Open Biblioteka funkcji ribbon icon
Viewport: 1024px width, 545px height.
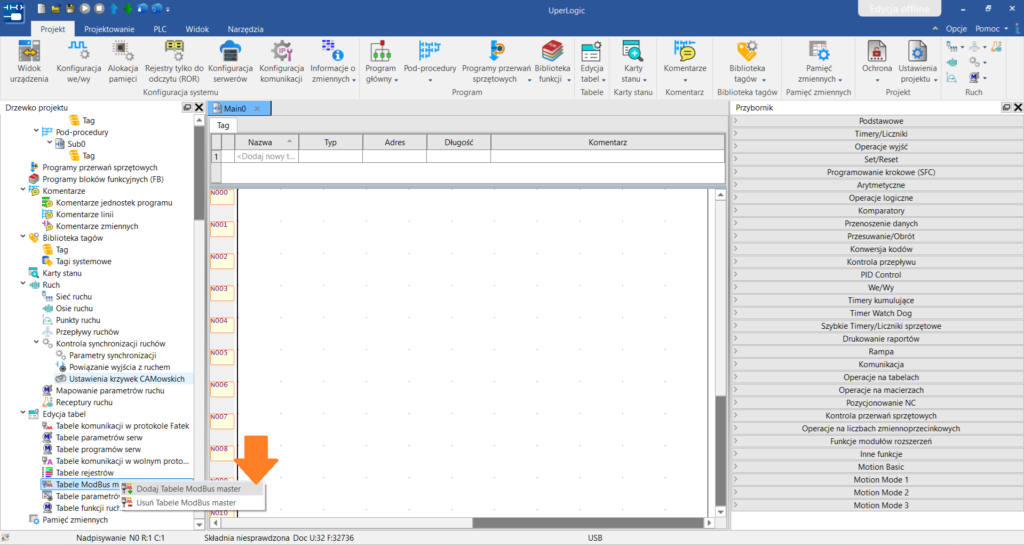coord(552,61)
